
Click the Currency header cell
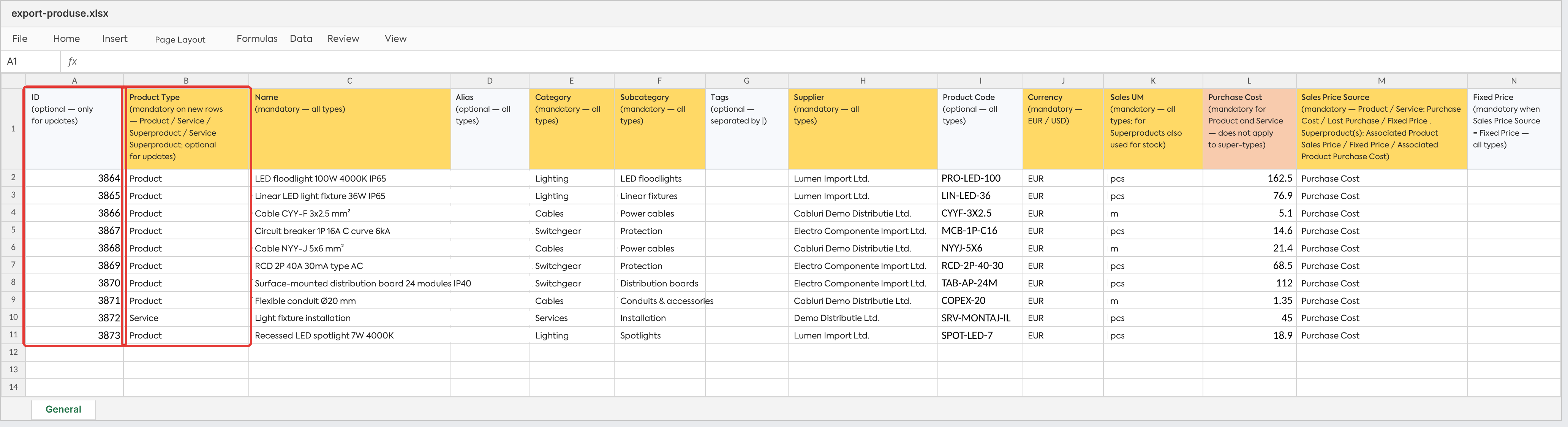(x=1063, y=128)
